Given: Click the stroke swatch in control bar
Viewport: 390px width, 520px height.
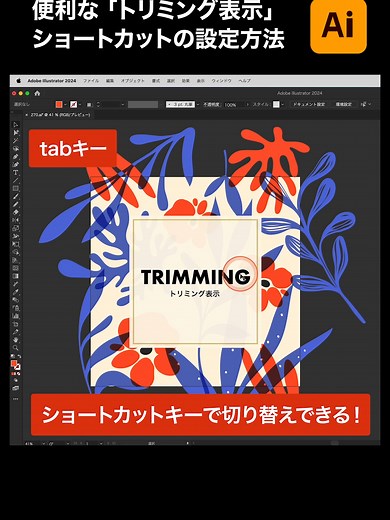Looking at the screenshot, I should pos(73,105).
